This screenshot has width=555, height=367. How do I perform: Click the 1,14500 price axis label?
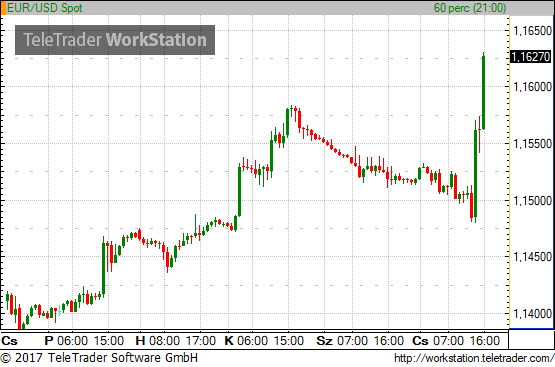pyautogui.click(x=532, y=257)
